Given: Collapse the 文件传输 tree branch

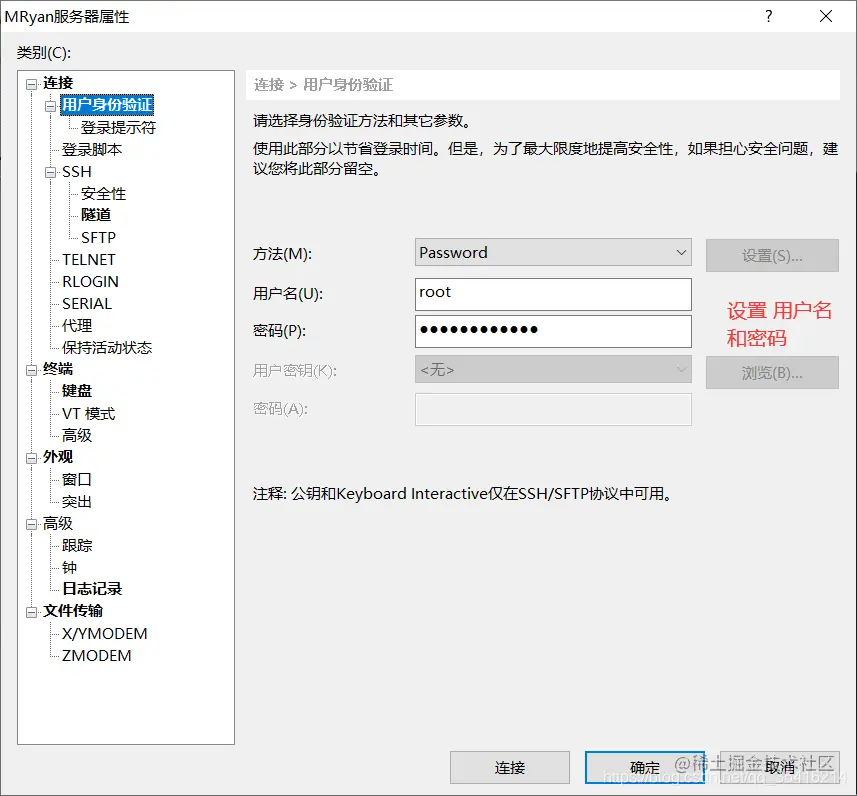Looking at the screenshot, I should (x=31, y=611).
